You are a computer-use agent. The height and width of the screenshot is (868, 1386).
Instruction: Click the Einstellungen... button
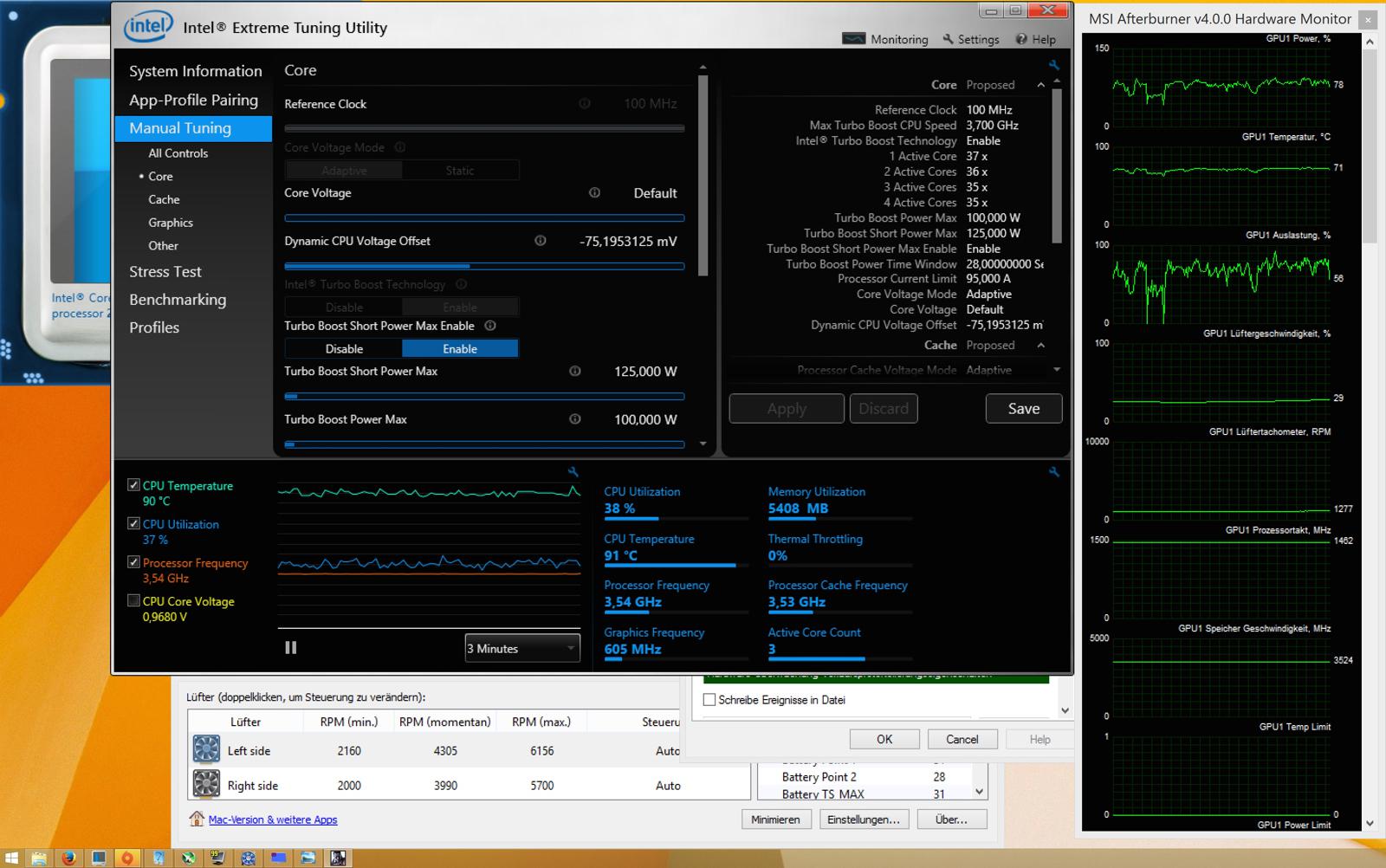[864, 819]
